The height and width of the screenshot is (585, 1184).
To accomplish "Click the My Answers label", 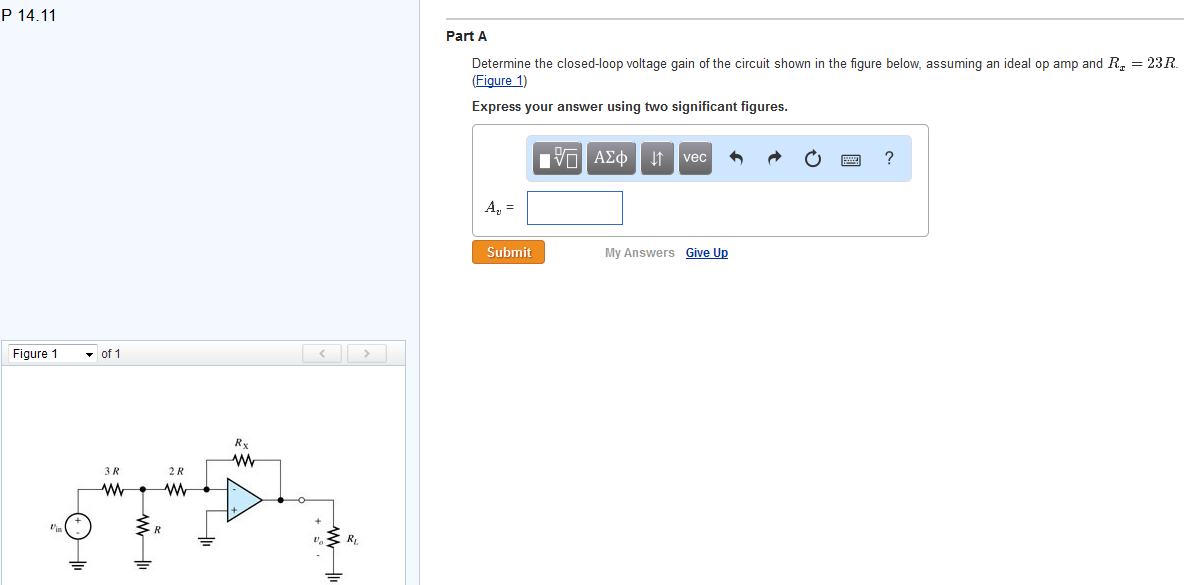I will pyautogui.click(x=639, y=252).
